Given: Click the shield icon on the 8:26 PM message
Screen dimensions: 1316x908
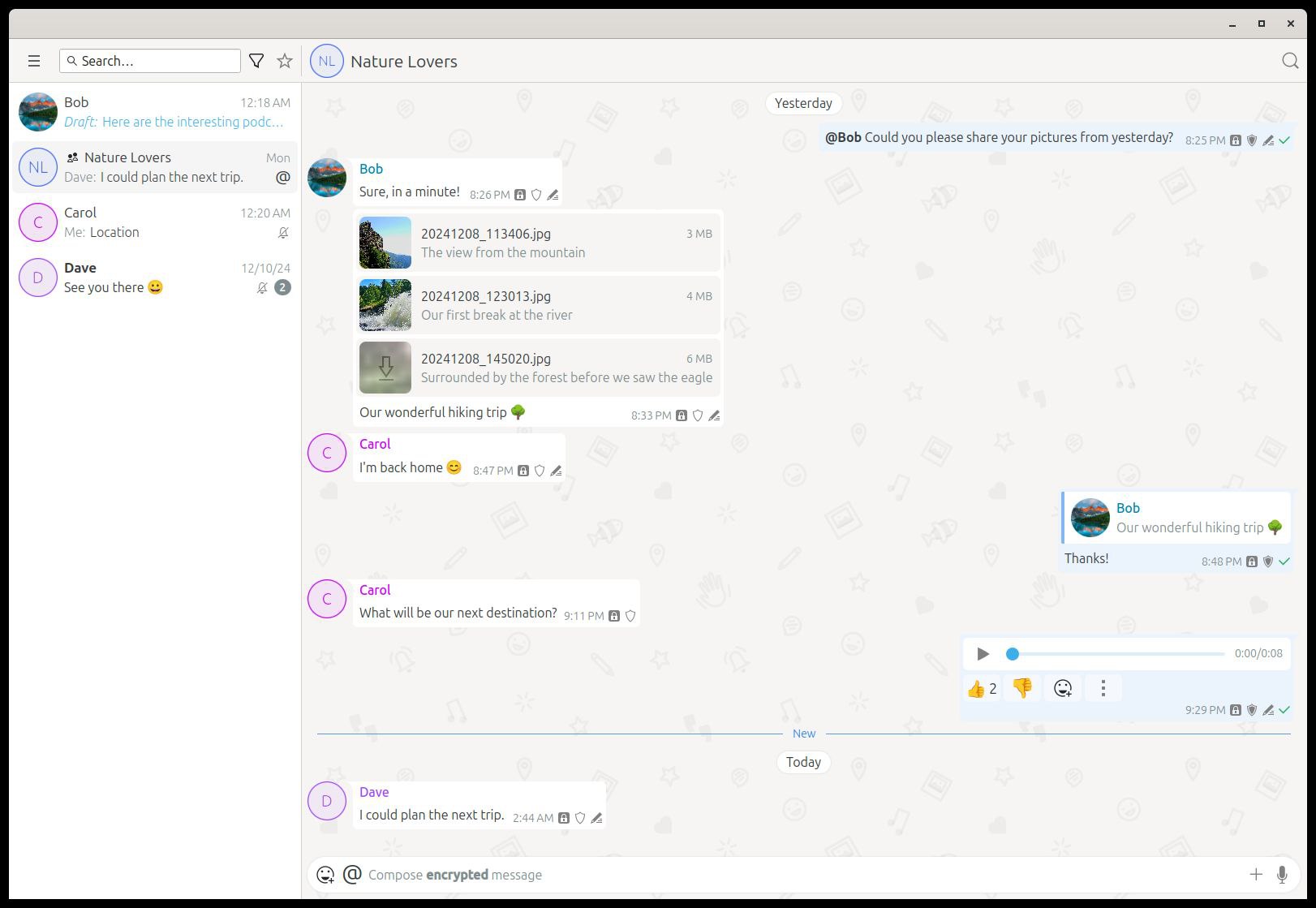Looking at the screenshot, I should (x=536, y=195).
